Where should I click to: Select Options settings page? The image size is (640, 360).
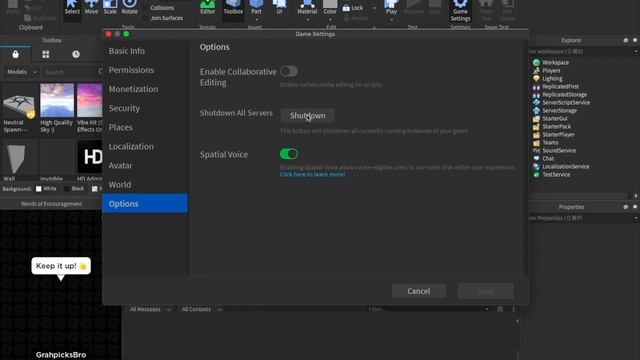coord(145,203)
